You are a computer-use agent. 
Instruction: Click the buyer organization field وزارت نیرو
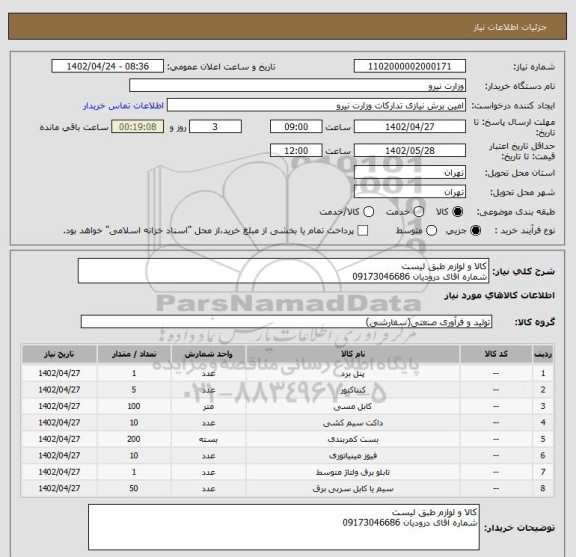(x=297, y=86)
